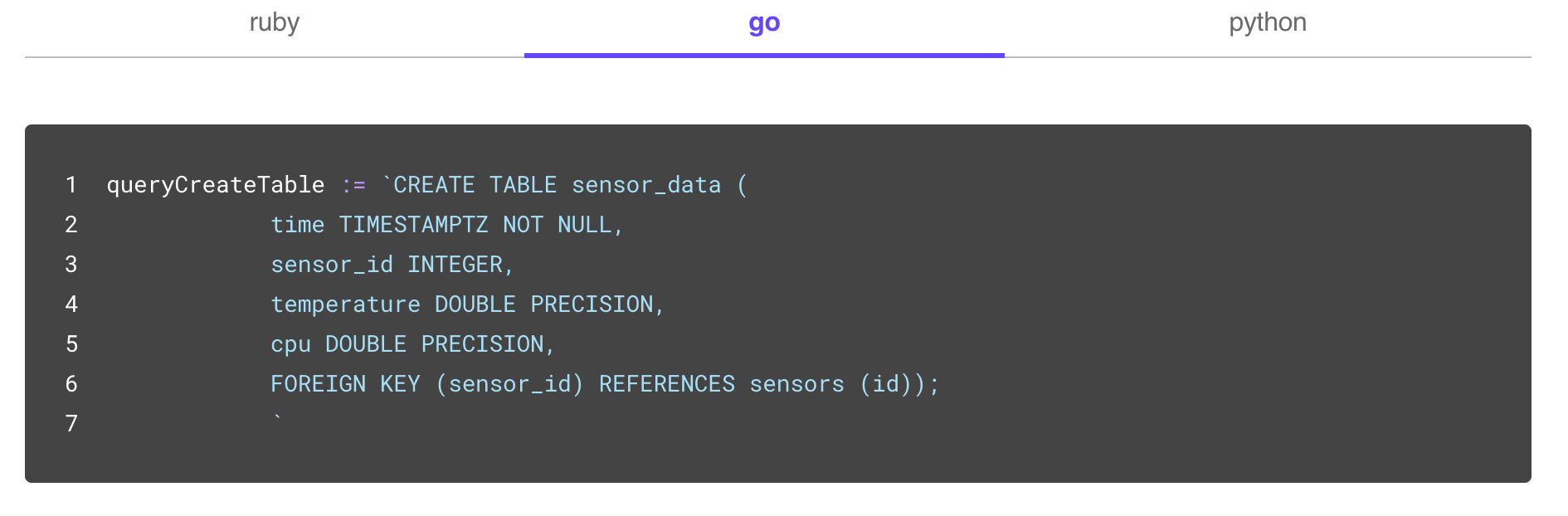
Task: Select the go tab
Action: tap(764, 23)
